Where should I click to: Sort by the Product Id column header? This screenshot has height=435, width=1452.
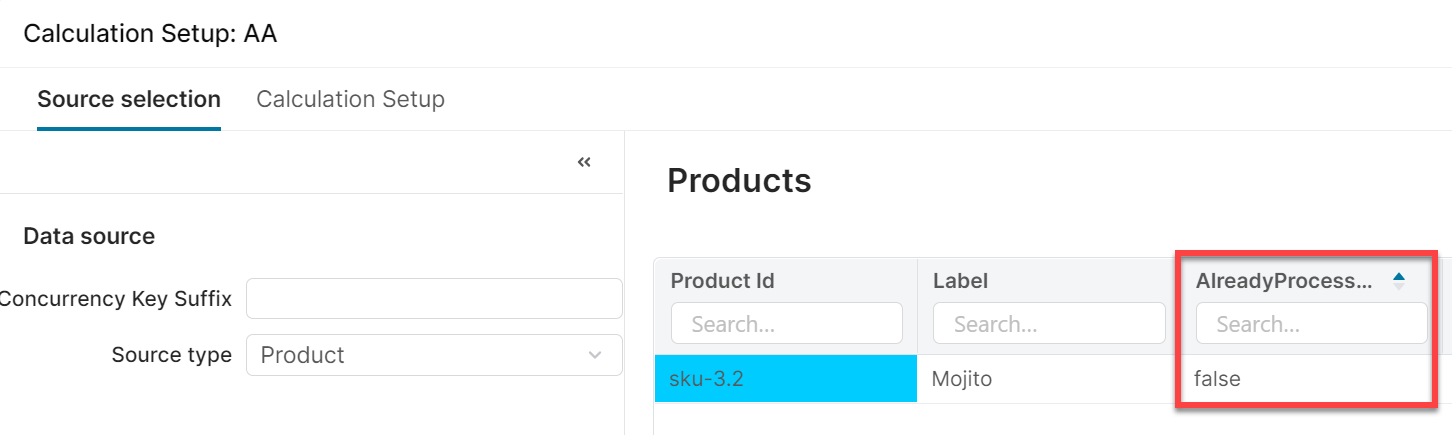[x=722, y=281]
